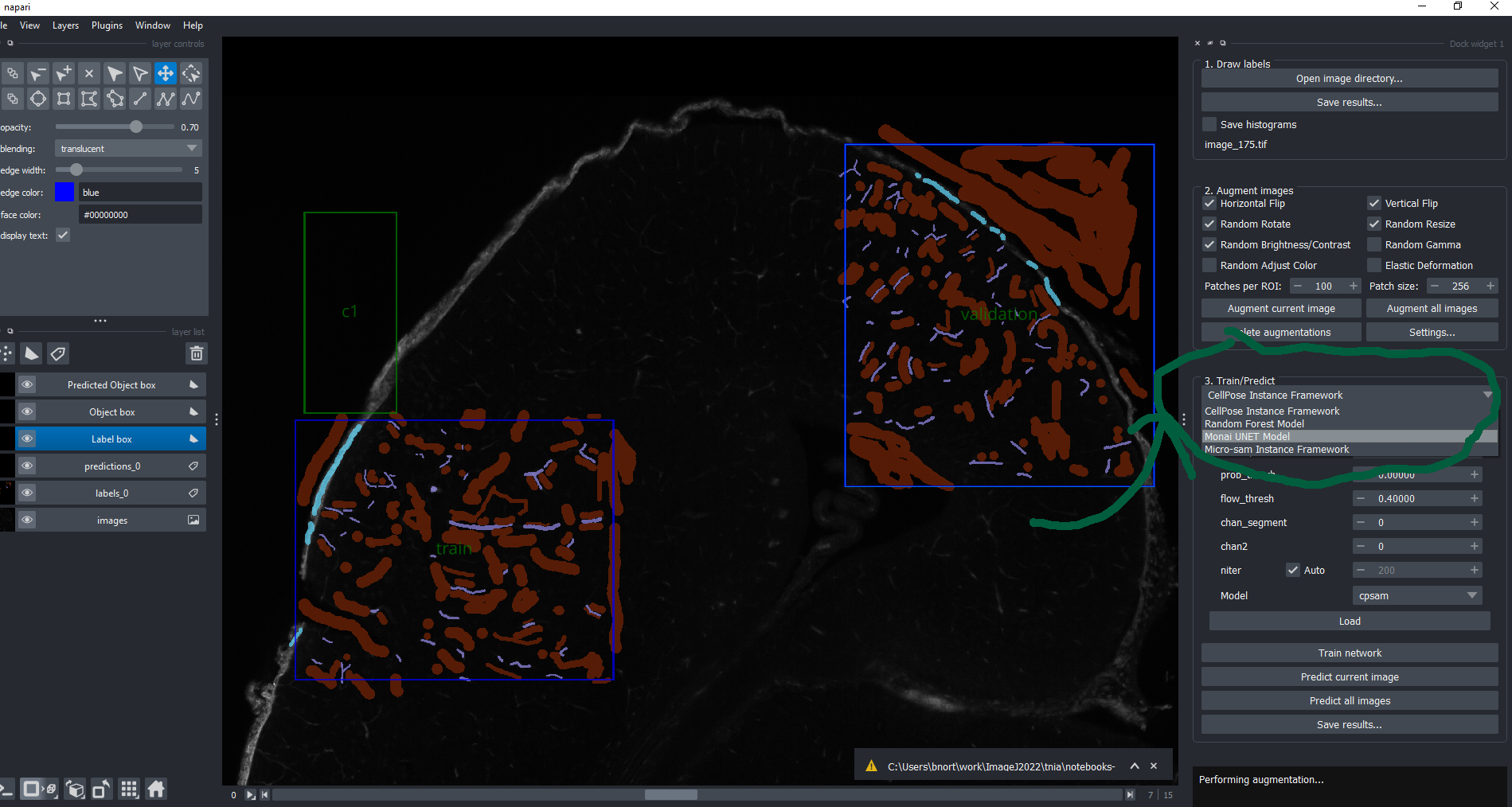Open the Plugins menu

[x=107, y=25]
